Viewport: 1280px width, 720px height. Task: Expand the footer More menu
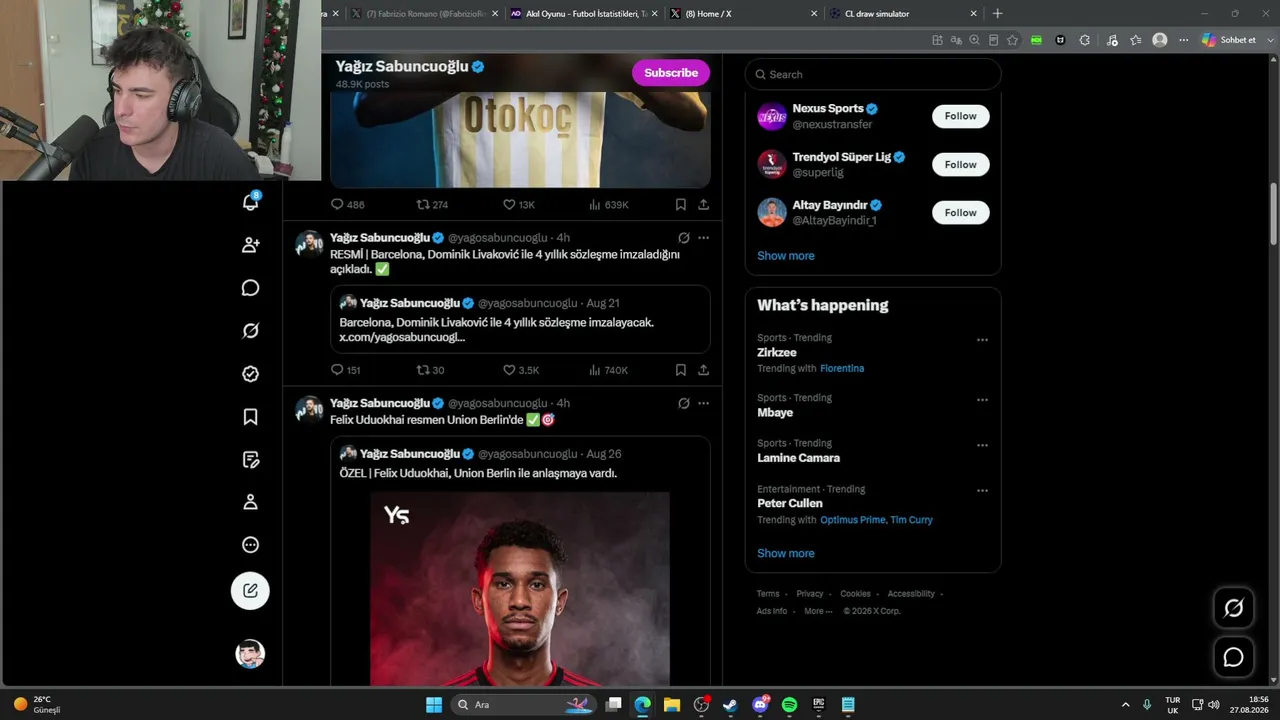[818, 611]
